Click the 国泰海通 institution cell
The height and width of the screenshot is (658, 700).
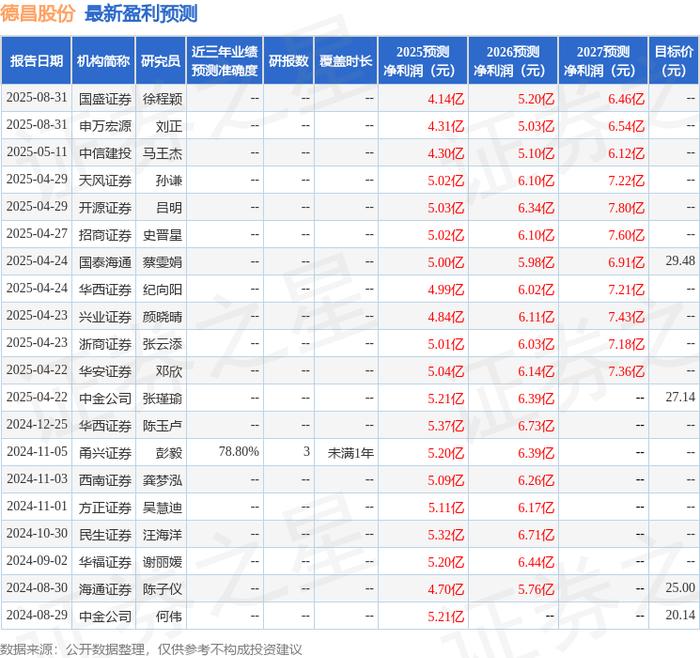pos(105,262)
